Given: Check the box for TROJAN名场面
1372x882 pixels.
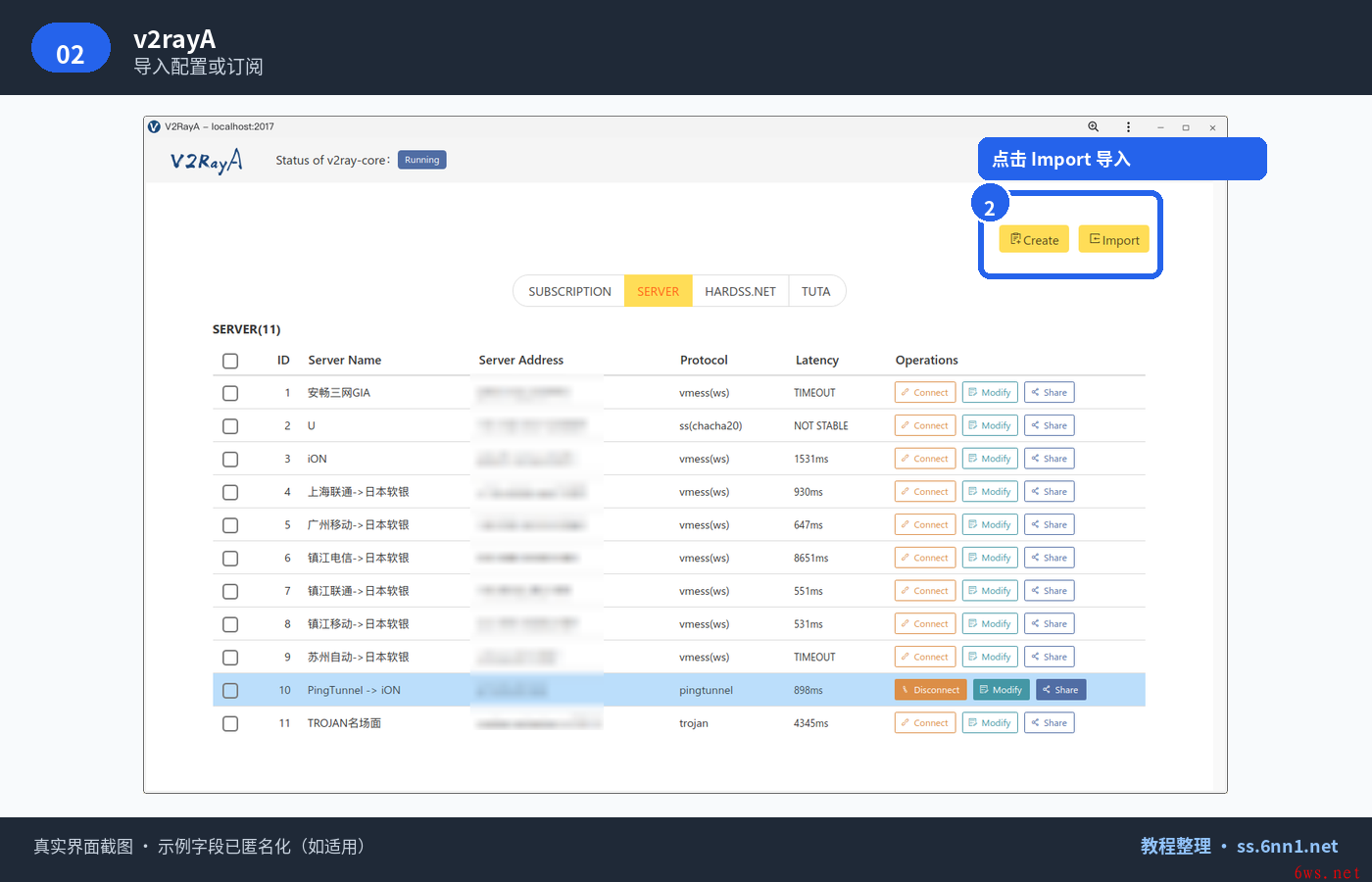Looking at the screenshot, I should pos(230,723).
